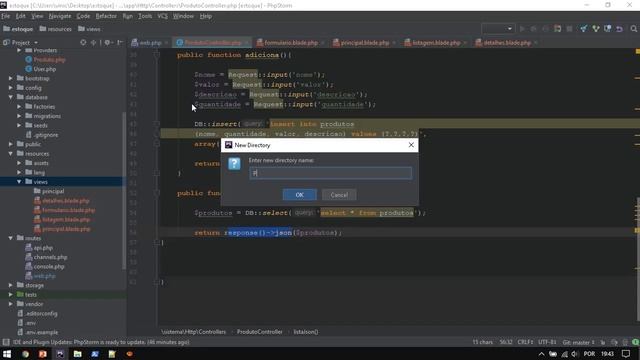Select .gitignore under database folder
This screenshot has width=640, height=360.
coord(42,135)
